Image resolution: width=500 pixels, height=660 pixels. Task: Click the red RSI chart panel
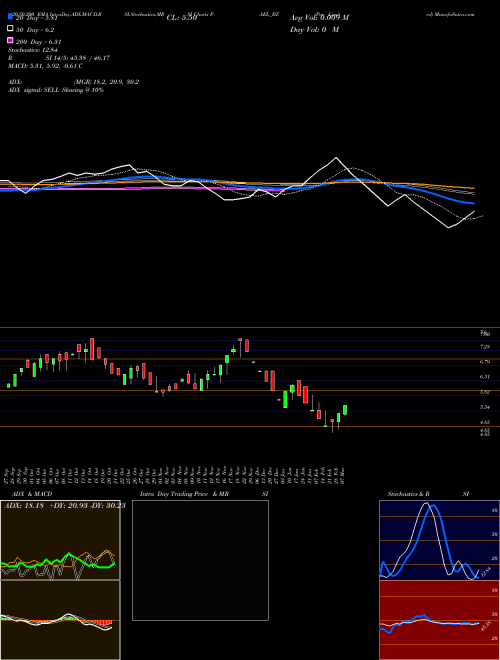[439, 620]
